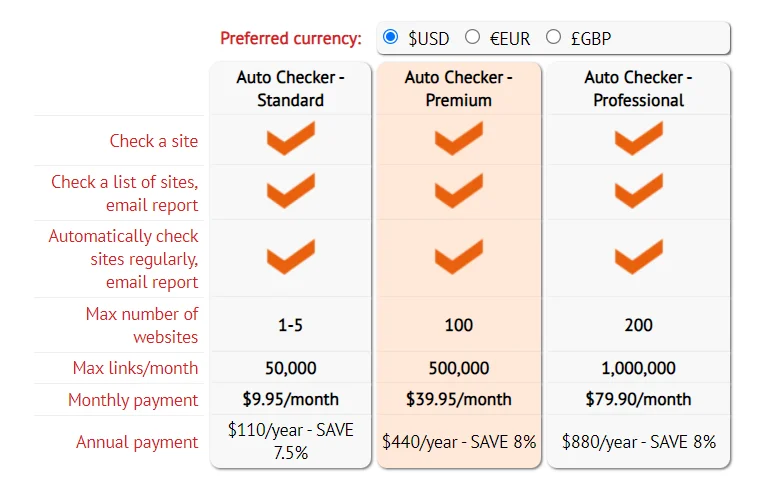Choose the $79.90/month Professional payment
Screen dimensions: 767x490
pos(638,399)
